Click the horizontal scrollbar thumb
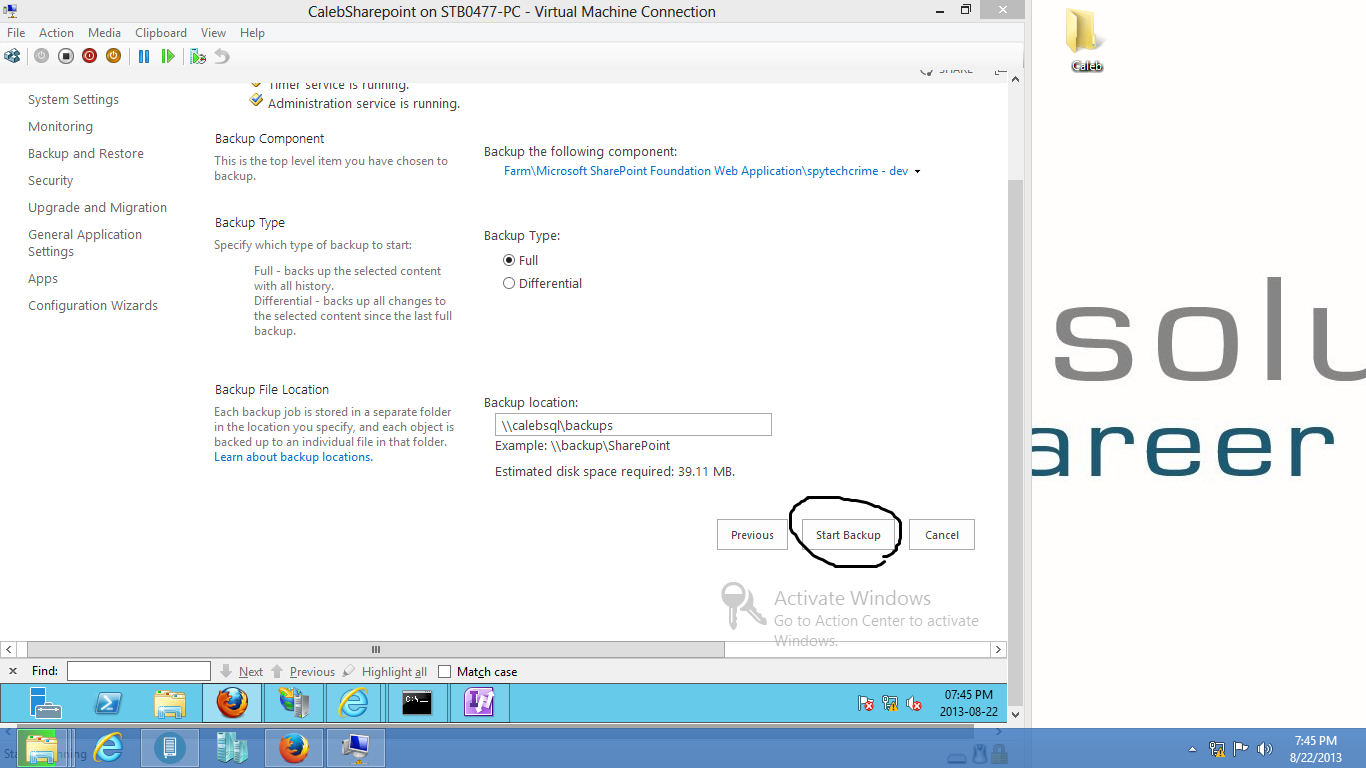Image resolution: width=1366 pixels, height=768 pixels. 376,649
